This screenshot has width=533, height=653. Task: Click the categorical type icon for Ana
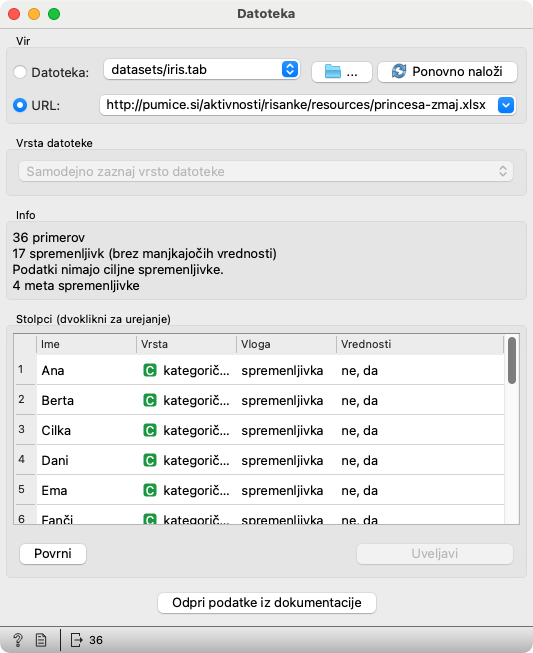[150, 370]
